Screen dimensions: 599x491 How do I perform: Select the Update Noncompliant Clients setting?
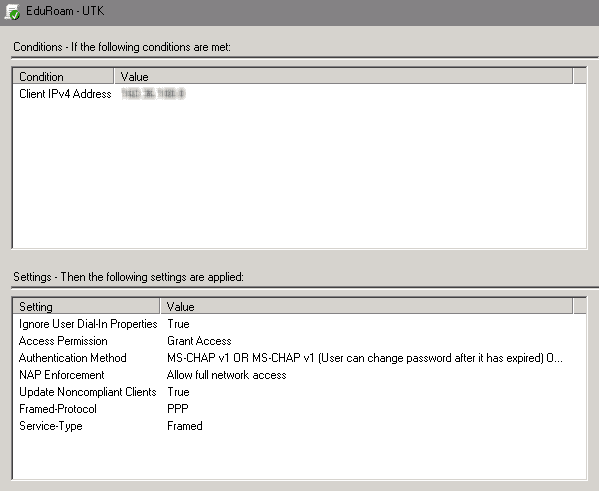(88, 392)
